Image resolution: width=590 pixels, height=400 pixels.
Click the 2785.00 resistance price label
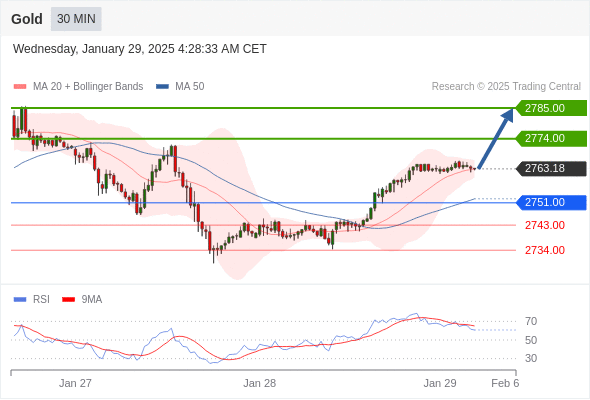click(551, 108)
